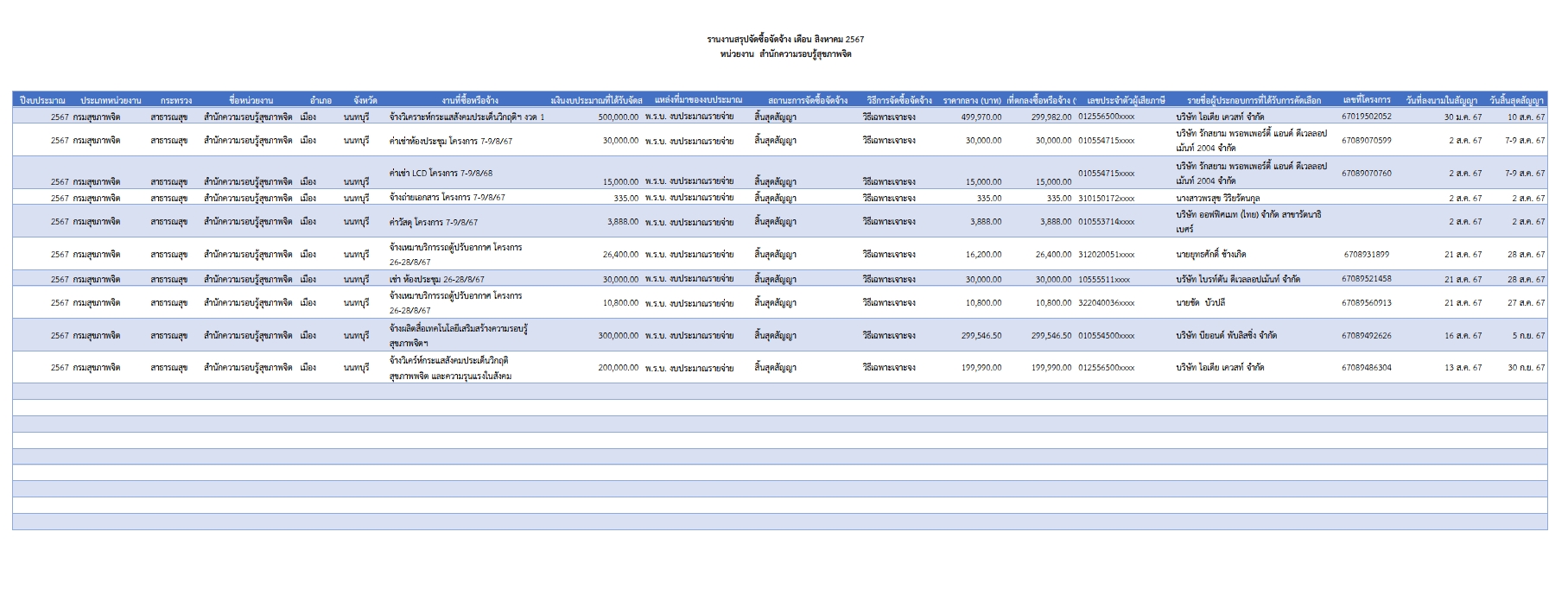The width and height of the screenshot is (1568, 595).
Task: Click the 'กระทรวง' column header
Action: click(176, 100)
